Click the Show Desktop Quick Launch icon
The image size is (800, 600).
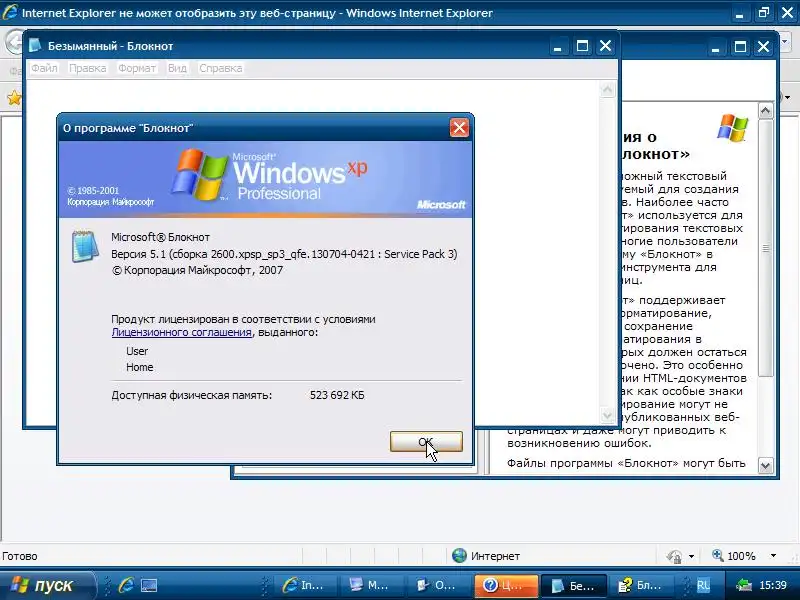[149, 585]
